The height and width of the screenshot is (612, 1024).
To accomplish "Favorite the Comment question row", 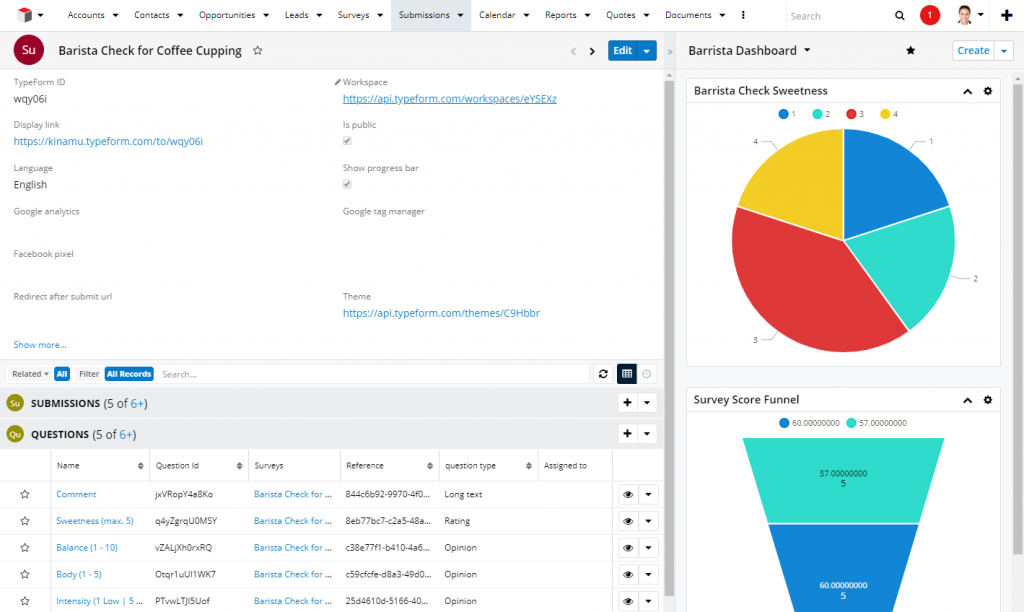I will coord(25,494).
